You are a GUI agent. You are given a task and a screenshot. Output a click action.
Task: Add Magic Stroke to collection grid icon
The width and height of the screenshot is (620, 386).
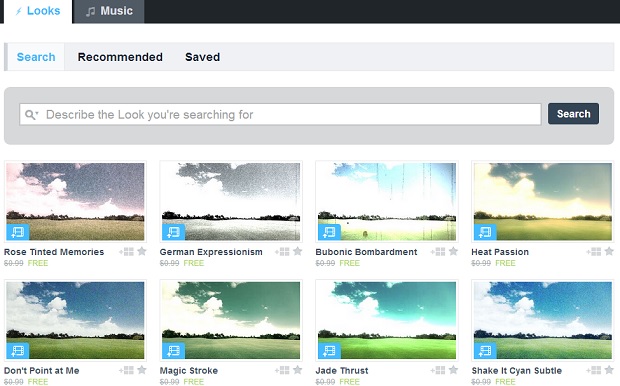point(282,370)
